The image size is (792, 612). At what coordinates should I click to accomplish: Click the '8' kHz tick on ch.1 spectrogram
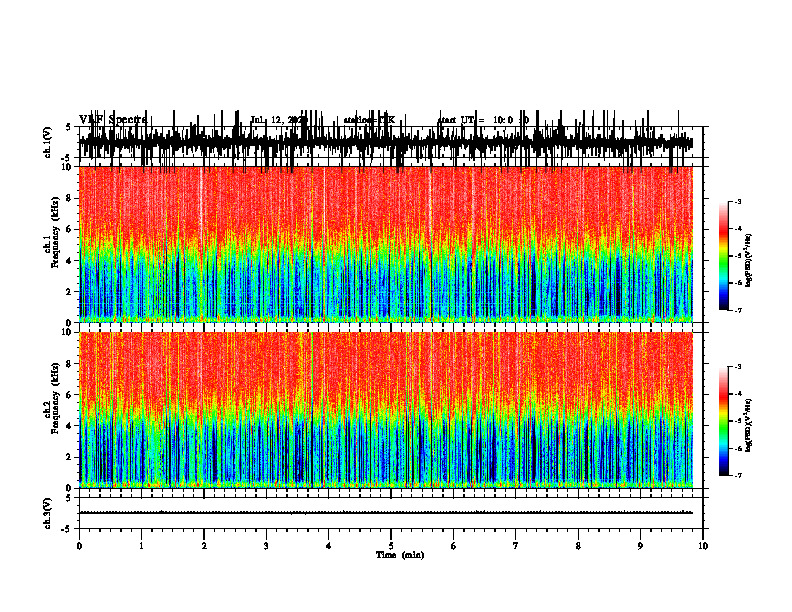69,198
